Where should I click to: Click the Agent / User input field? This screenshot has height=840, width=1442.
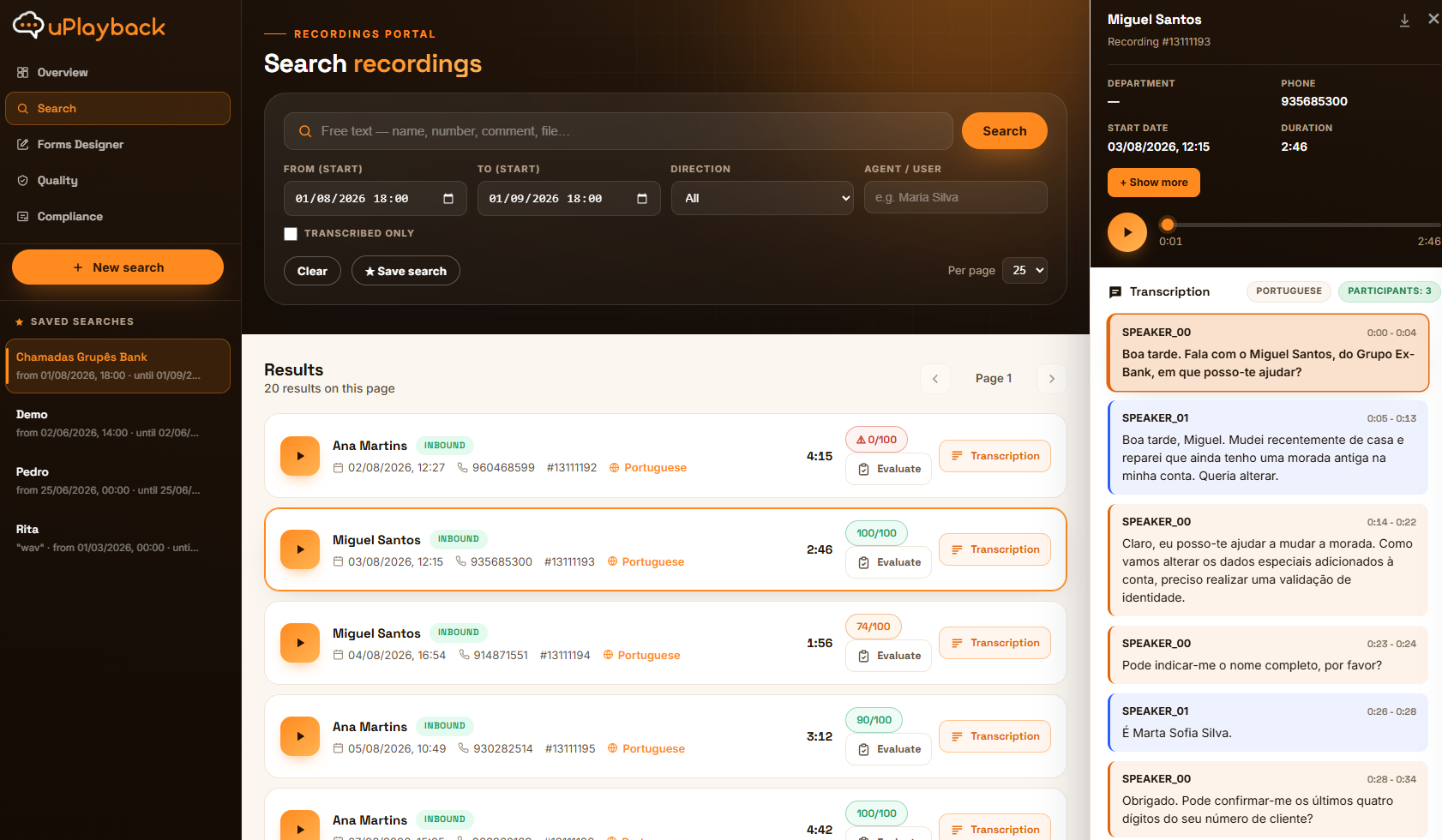(956, 197)
